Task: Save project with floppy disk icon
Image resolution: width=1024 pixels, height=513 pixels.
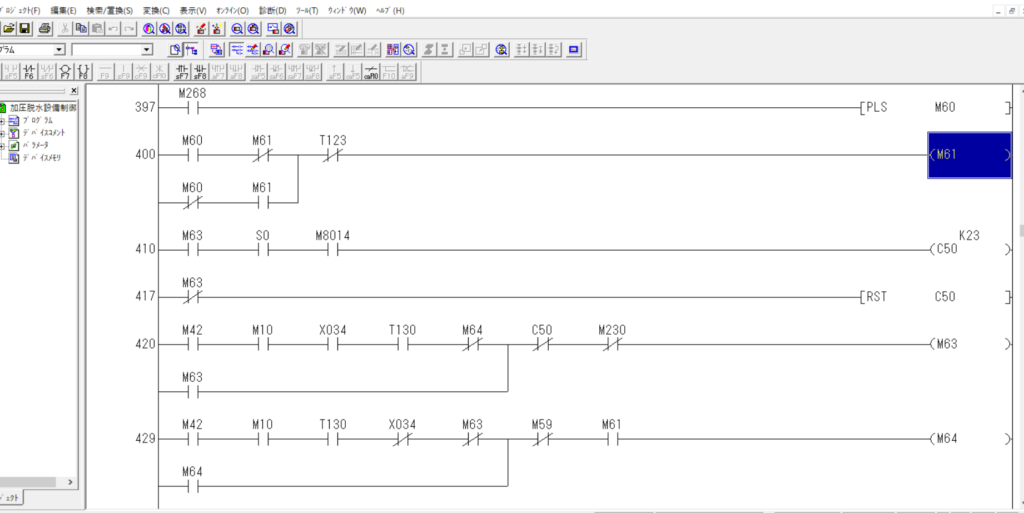Action: (25, 29)
